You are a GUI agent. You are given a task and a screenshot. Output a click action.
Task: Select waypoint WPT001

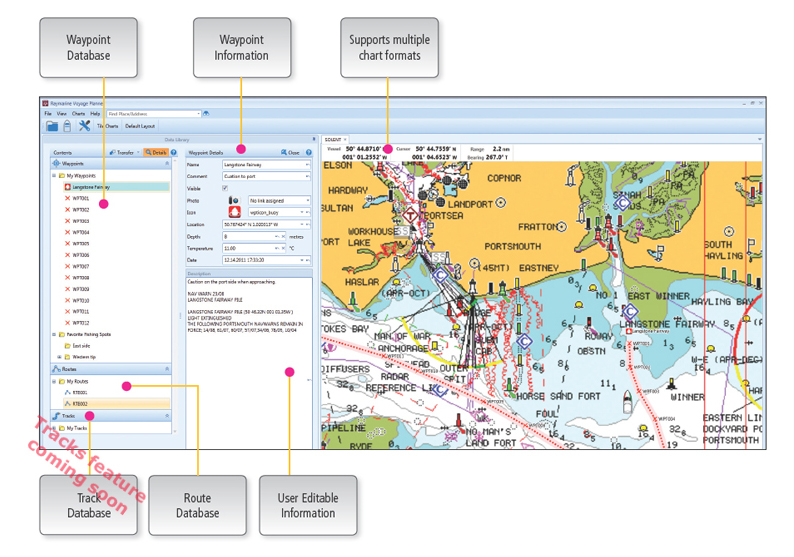tap(81, 198)
